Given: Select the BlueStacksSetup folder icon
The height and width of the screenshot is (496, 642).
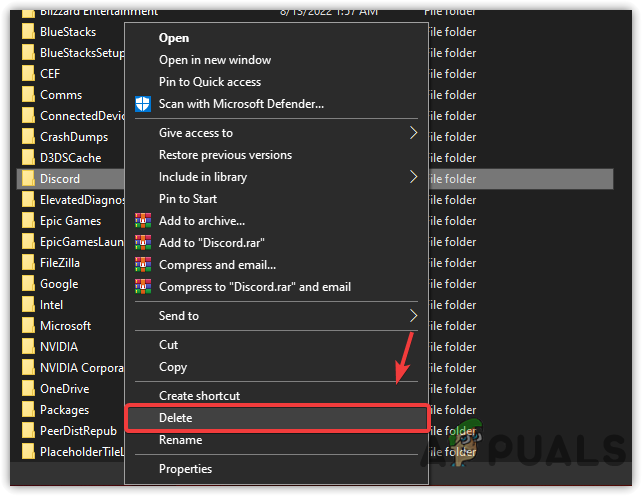Looking at the screenshot, I should (x=28, y=53).
